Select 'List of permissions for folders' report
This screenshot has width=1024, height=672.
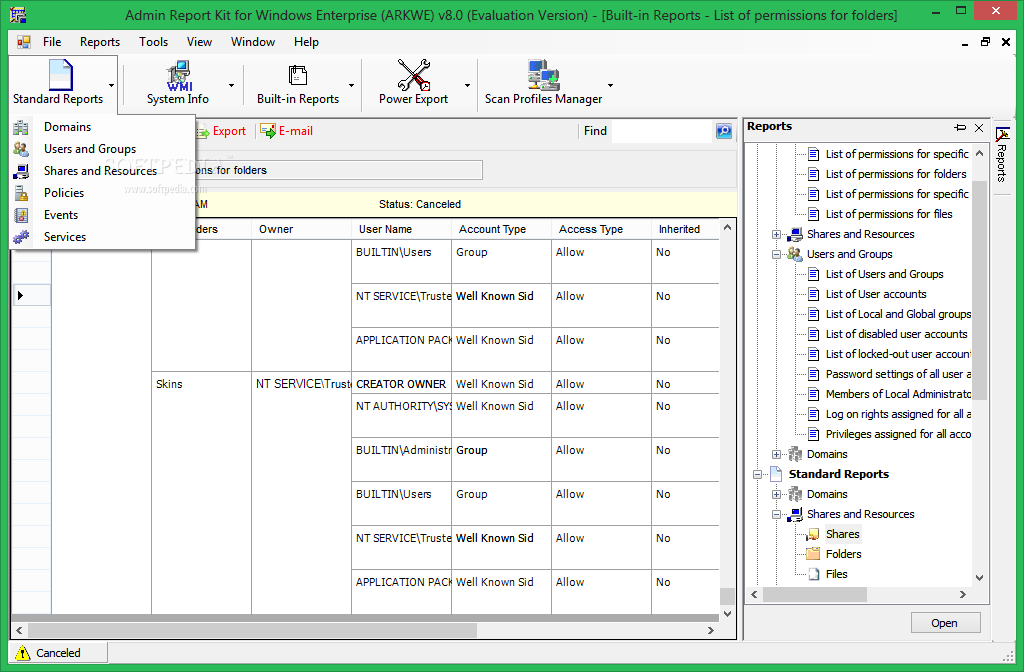(895, 174)
